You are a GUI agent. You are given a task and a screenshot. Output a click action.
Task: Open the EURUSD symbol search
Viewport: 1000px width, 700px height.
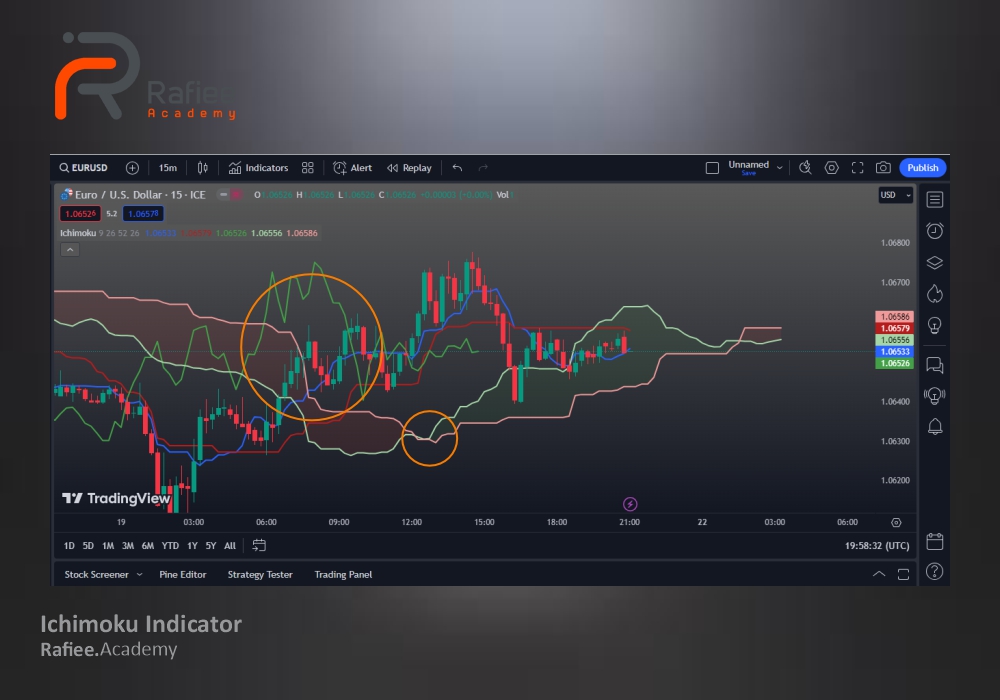(84, 168)
